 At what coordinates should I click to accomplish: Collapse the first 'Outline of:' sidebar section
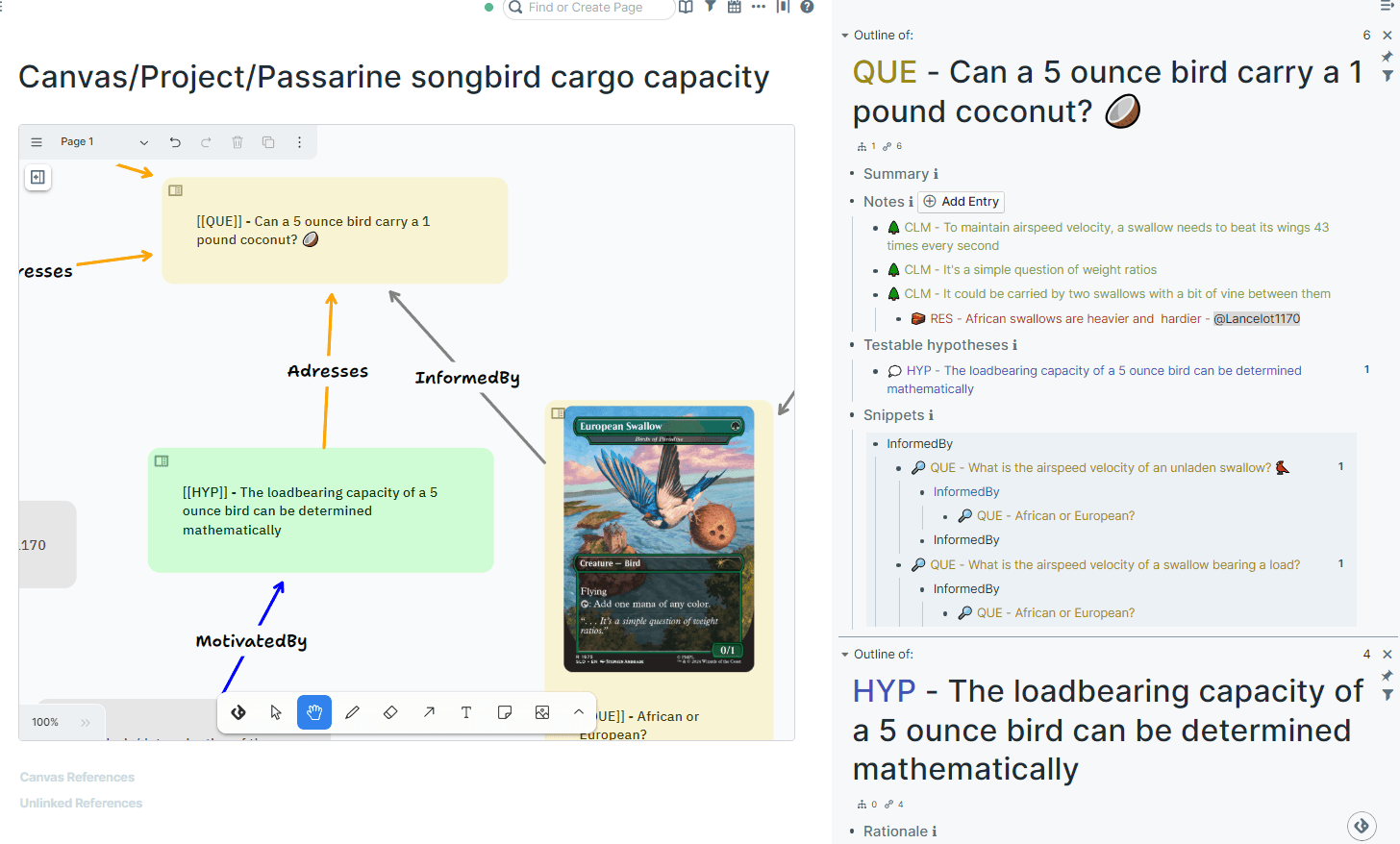pos(845,36)
